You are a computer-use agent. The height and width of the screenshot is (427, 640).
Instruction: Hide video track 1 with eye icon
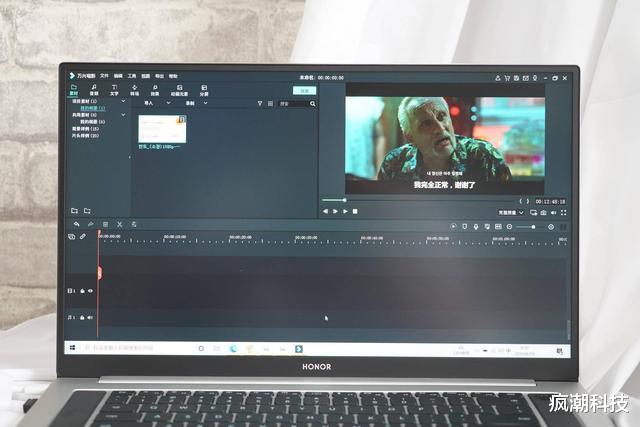click(90, 291)
